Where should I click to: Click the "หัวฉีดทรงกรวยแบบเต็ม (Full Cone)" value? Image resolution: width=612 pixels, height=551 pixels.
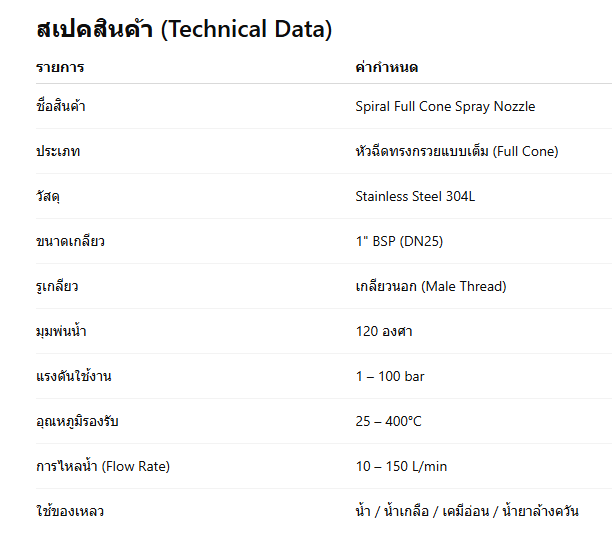[x=456, y=152]
